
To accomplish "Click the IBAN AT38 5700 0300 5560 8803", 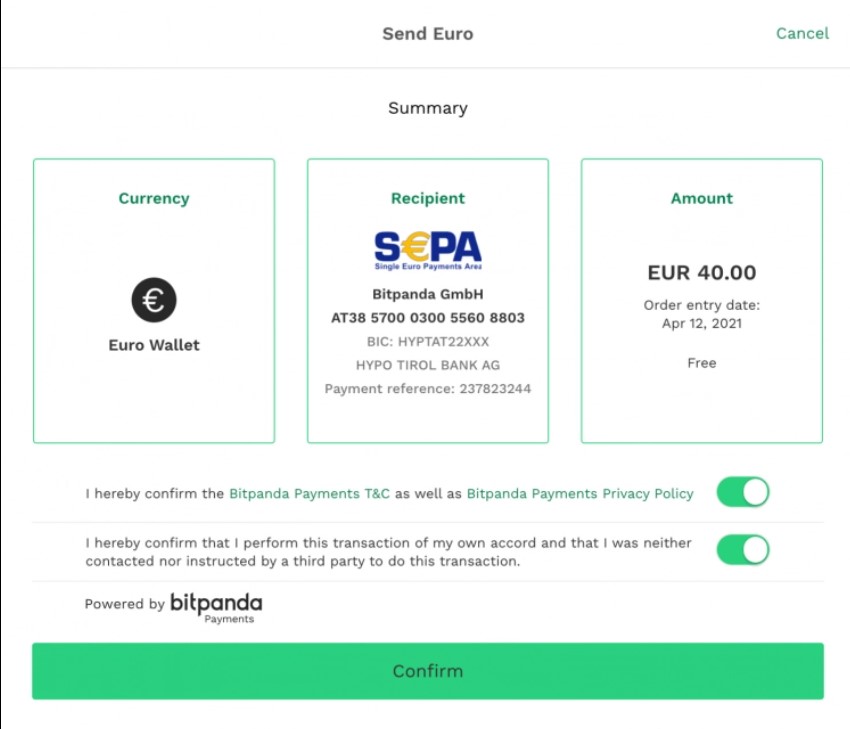I will point(428,318).
